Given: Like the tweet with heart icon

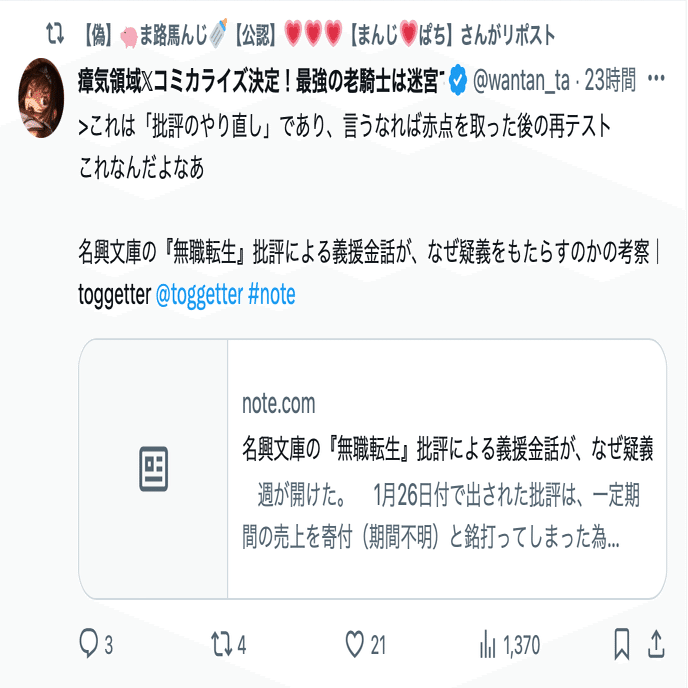Looking at the screenshot, I should (x=355, y=644).
